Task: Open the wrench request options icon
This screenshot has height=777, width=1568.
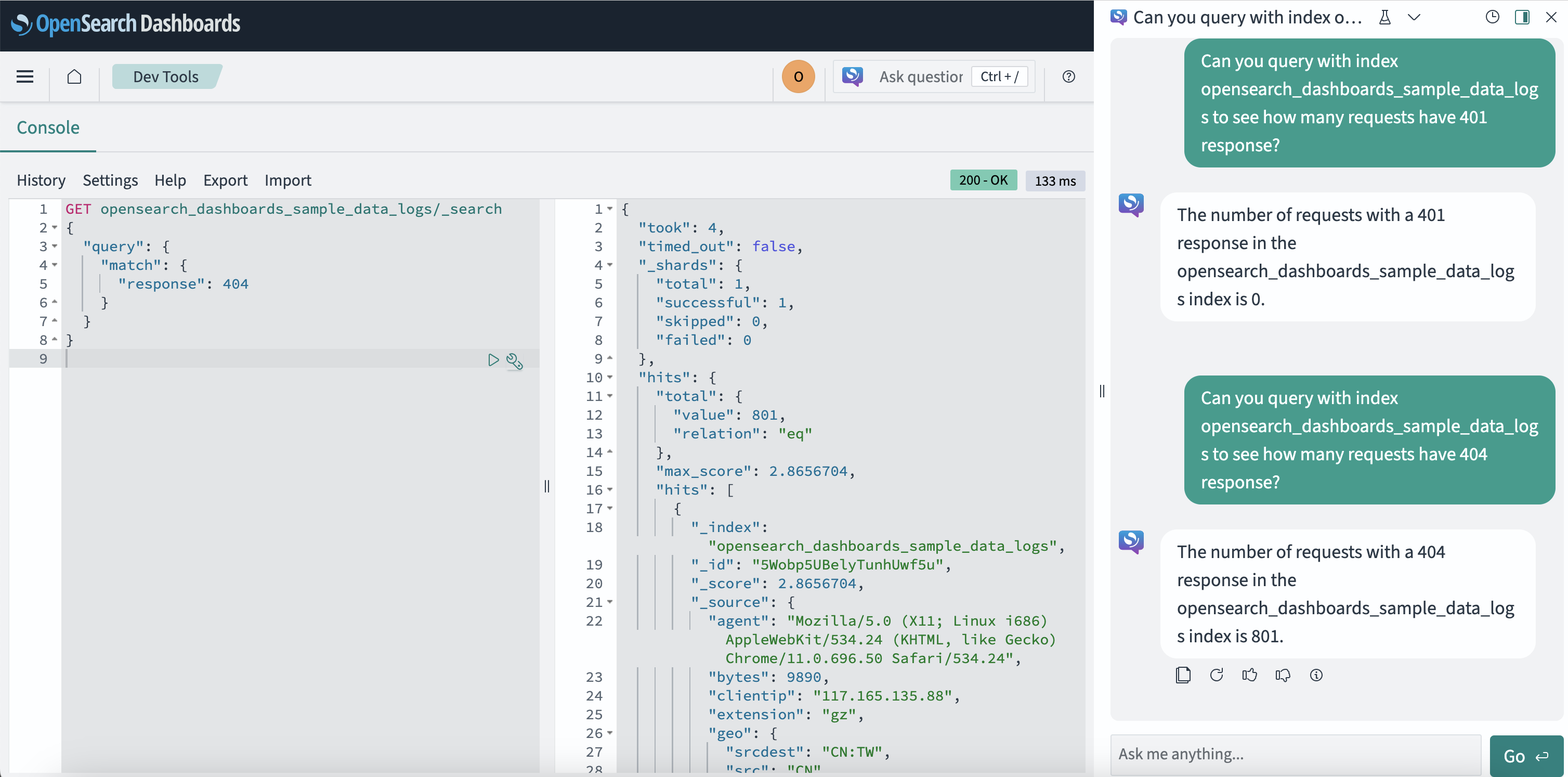Action: pyautogui.click(x=515, y=361)
